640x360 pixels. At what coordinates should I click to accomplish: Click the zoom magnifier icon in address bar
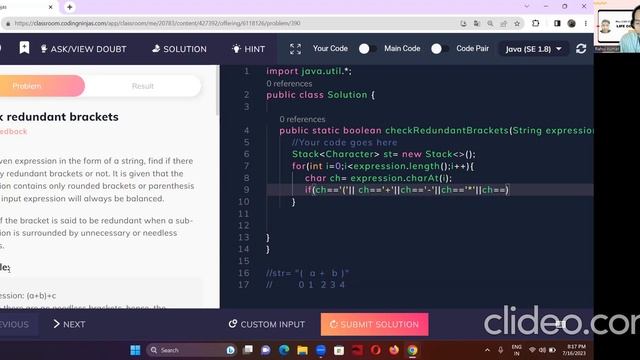tap(490, 24)
